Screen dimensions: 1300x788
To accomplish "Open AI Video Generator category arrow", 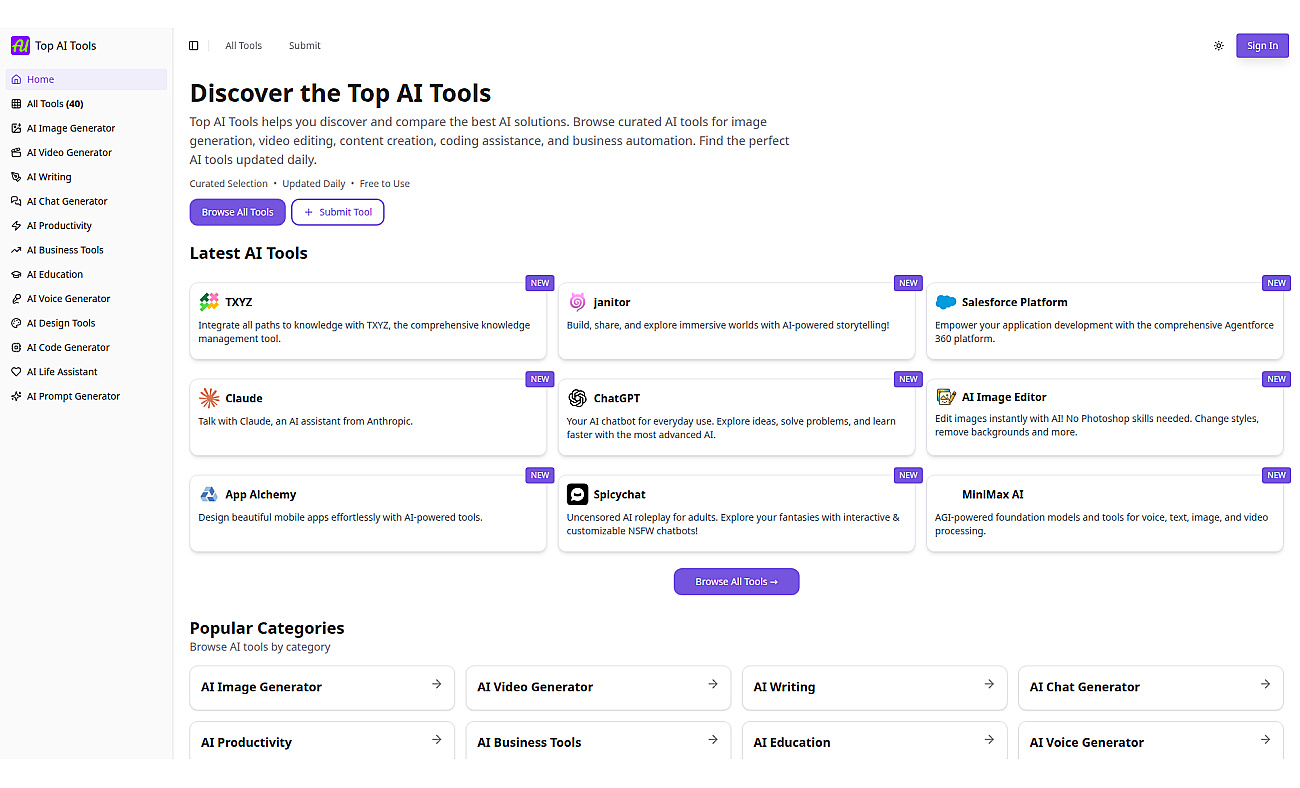I will point(713,685).
